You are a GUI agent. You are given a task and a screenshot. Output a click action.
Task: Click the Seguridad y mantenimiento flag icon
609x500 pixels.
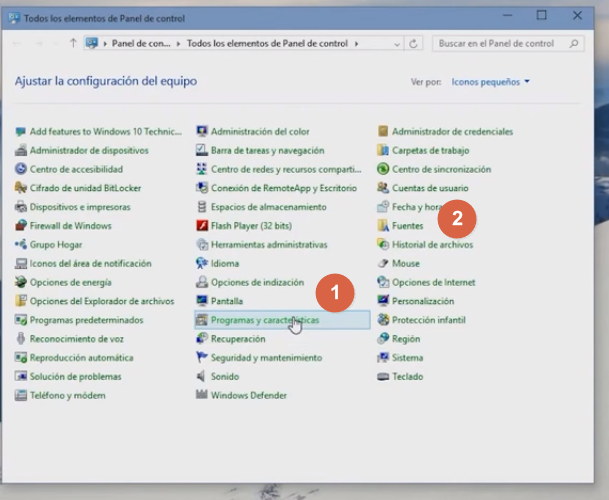pos(202,357)
